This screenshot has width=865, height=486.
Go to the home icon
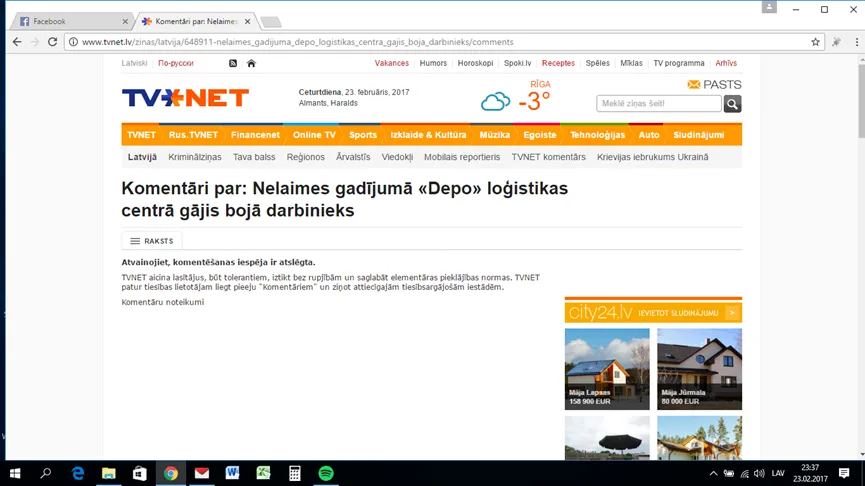tap(251, 63)
